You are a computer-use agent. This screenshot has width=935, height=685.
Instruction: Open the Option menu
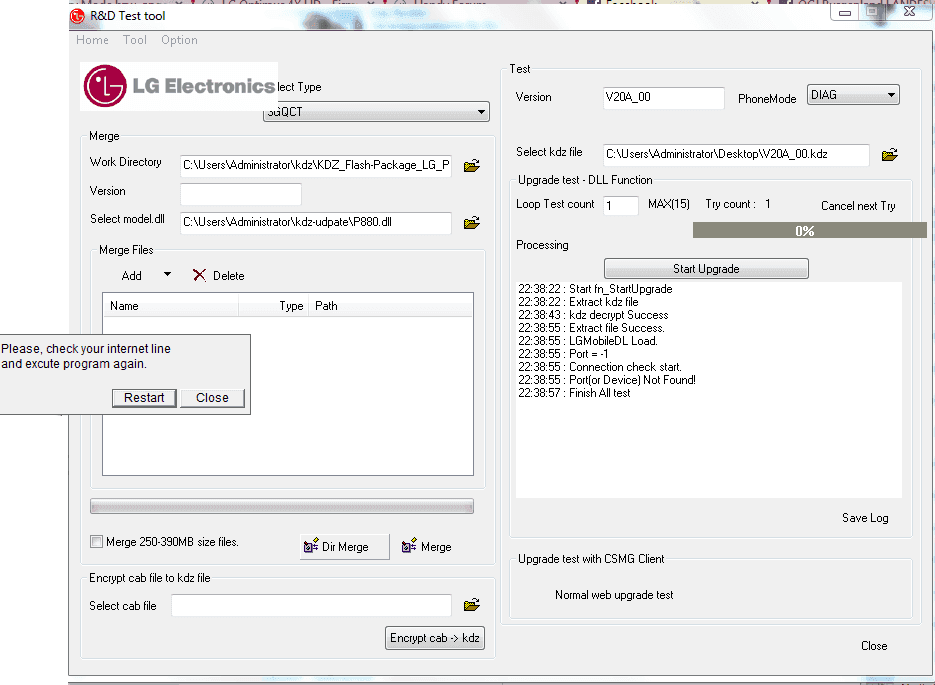(179, 40)
